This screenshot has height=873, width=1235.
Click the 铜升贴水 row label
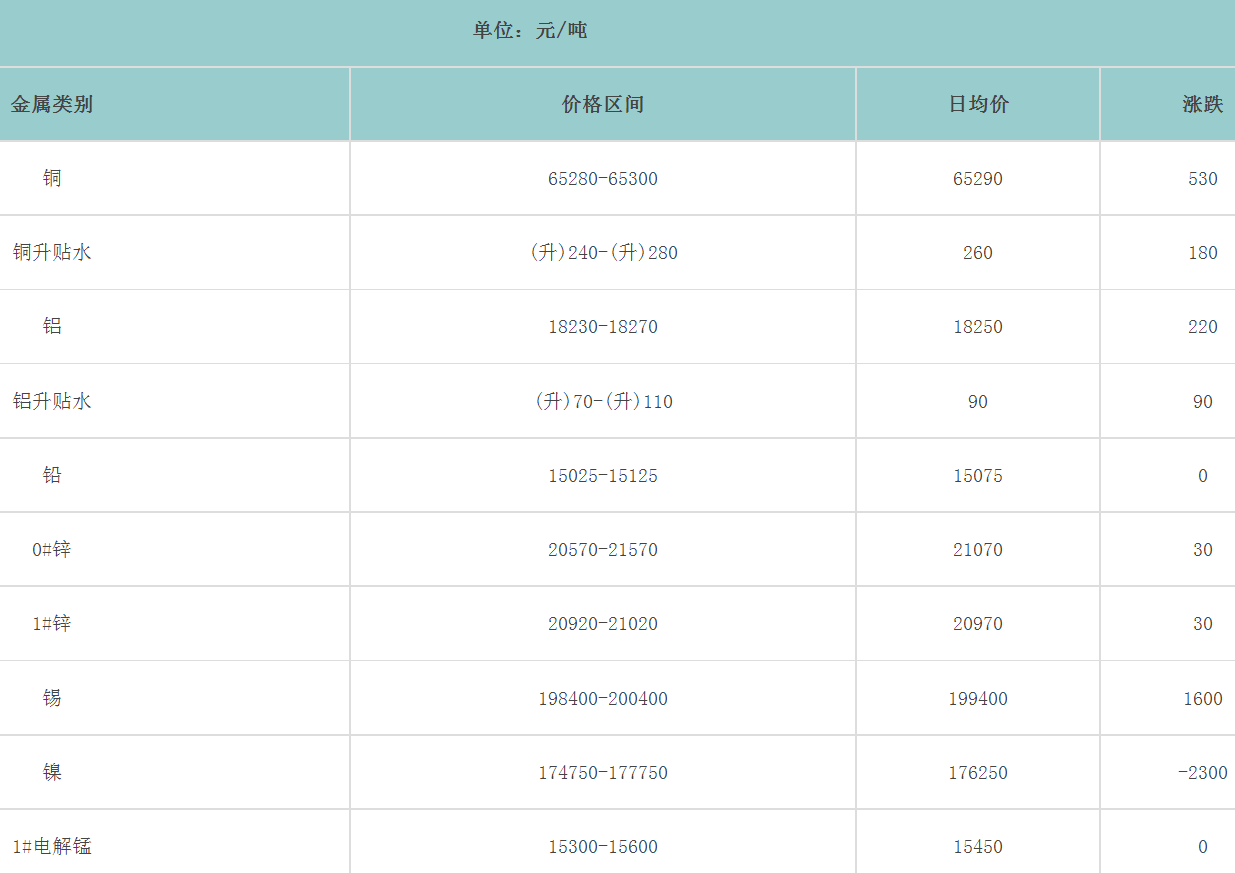[x=52, y=252]
